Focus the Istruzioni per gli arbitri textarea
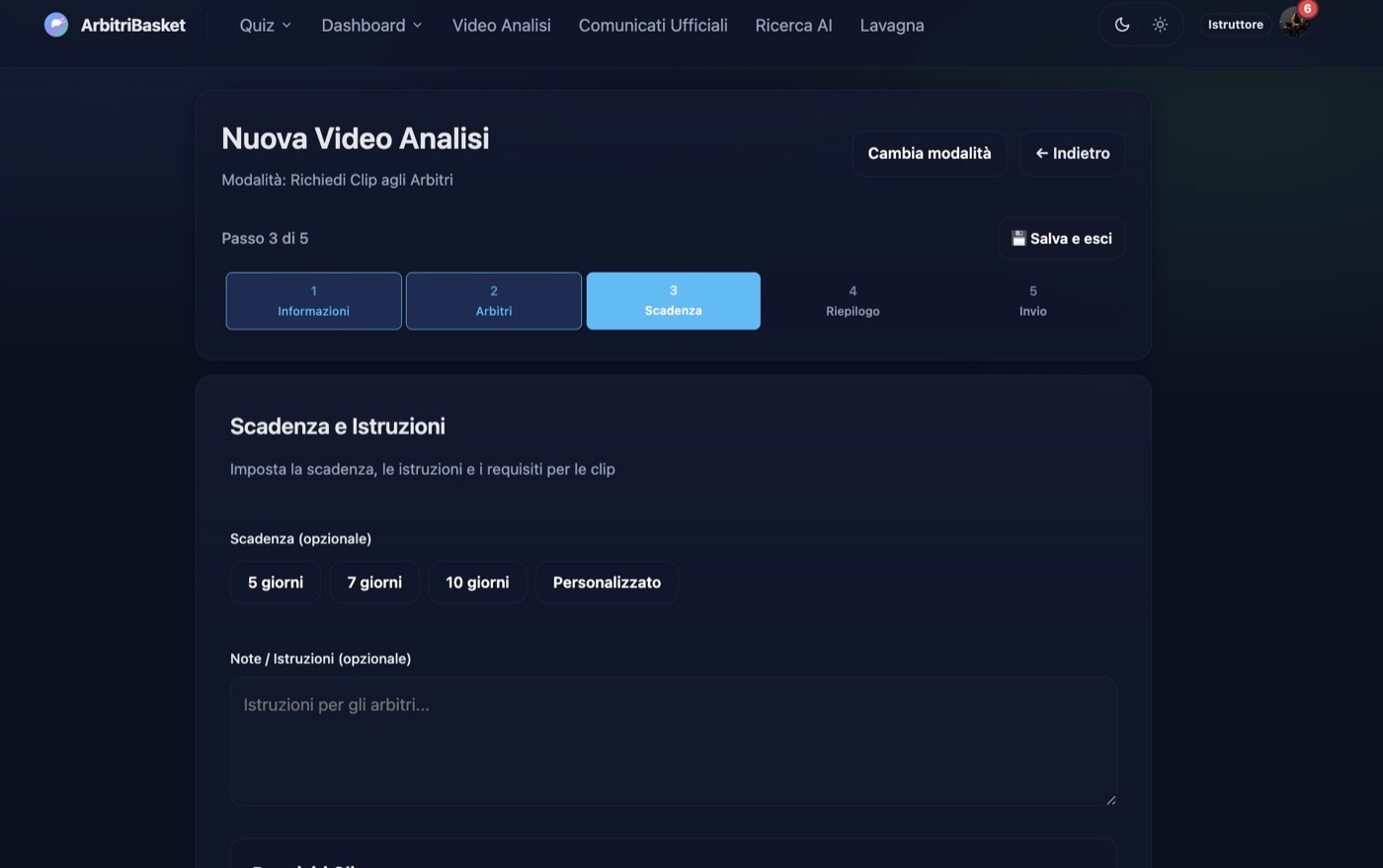The height and width of the screenshot is (868, 1383). point(674,742)
